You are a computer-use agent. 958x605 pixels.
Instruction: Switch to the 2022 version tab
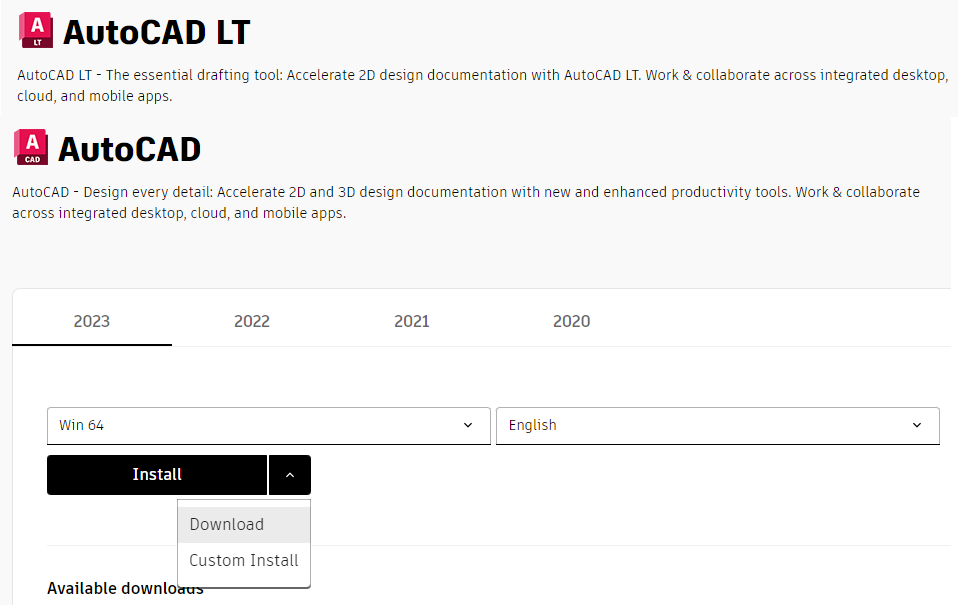(x=252, y=321)
